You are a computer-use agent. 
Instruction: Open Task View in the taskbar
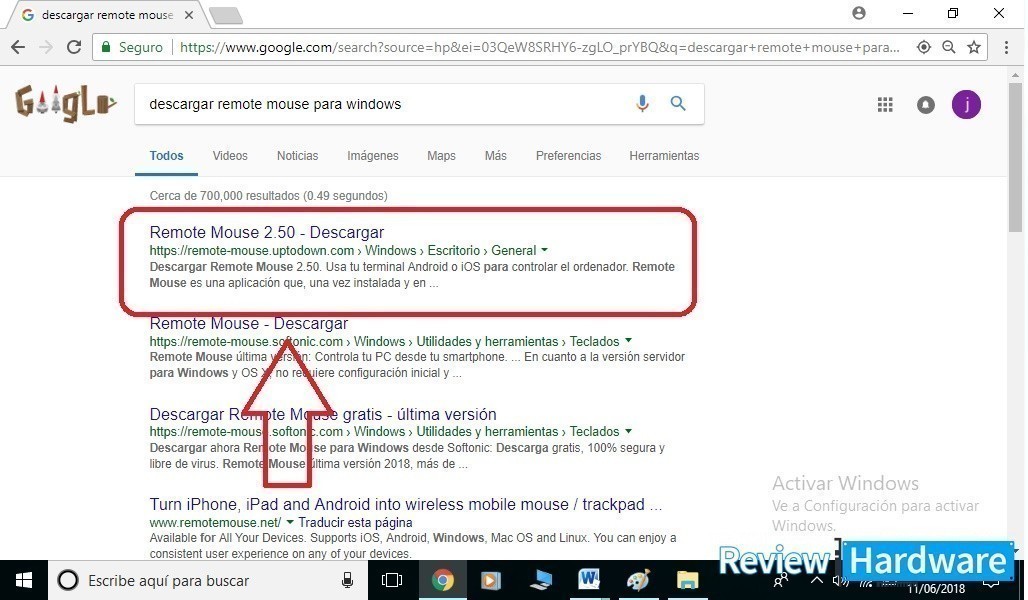coord(391,580)
